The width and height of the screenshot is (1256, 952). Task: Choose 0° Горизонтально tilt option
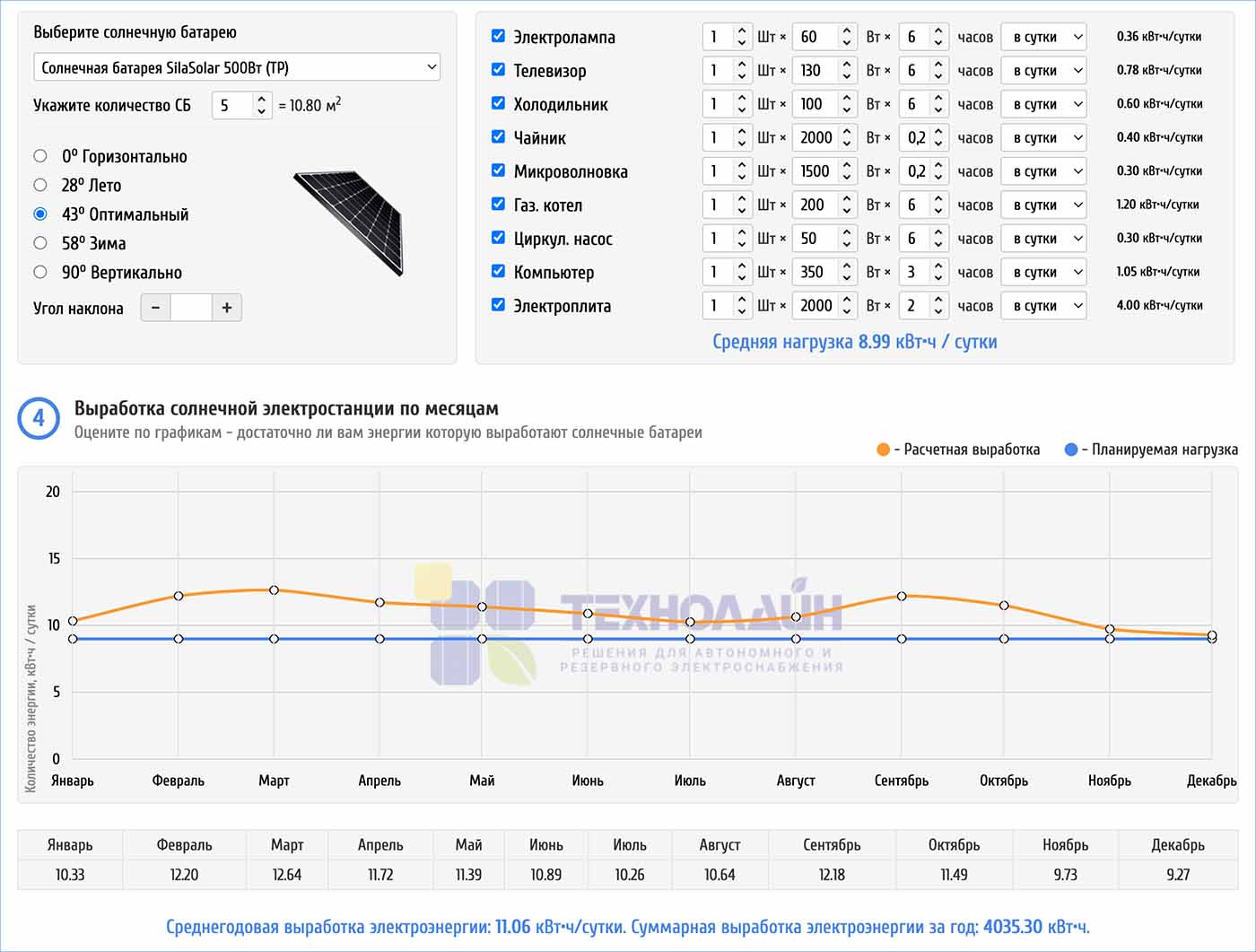point(40,156)
